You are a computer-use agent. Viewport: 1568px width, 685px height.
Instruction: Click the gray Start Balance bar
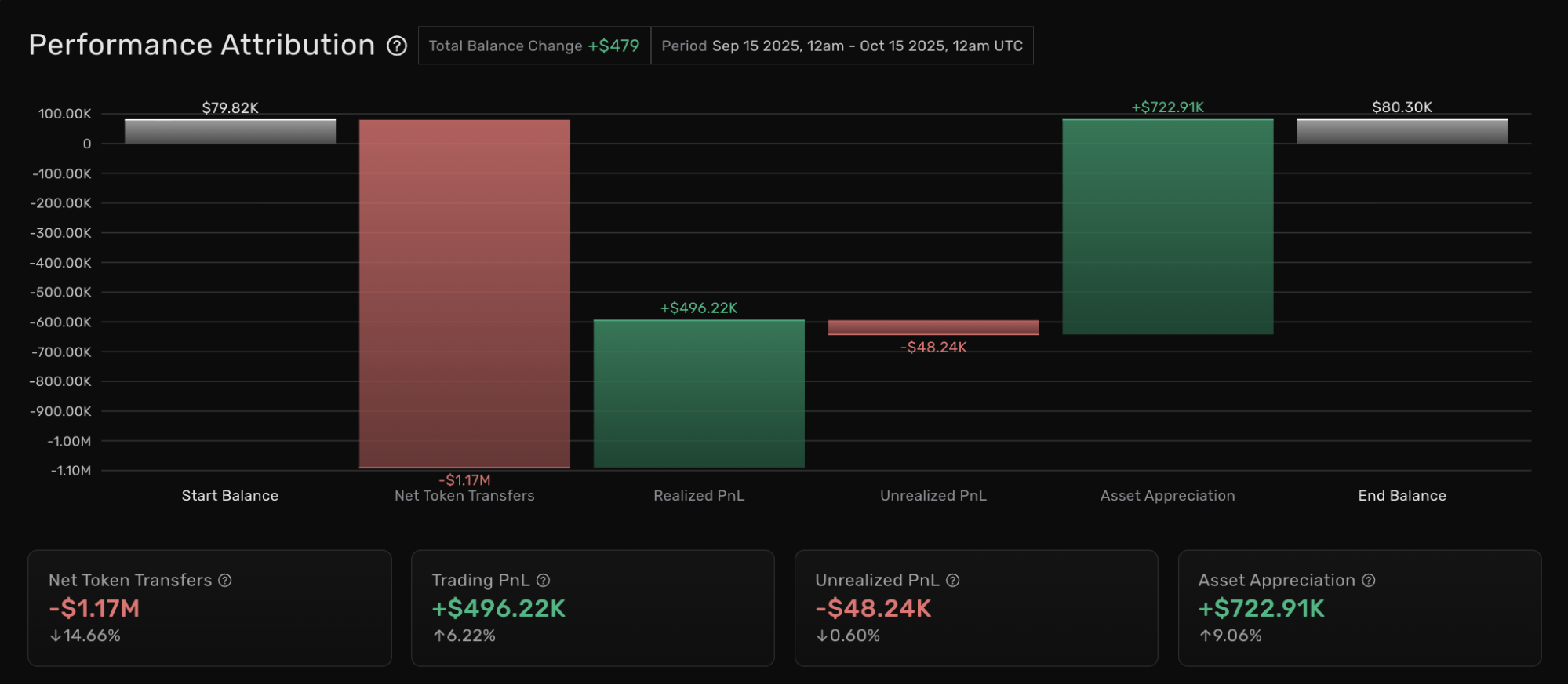click(x=230, y=131)
